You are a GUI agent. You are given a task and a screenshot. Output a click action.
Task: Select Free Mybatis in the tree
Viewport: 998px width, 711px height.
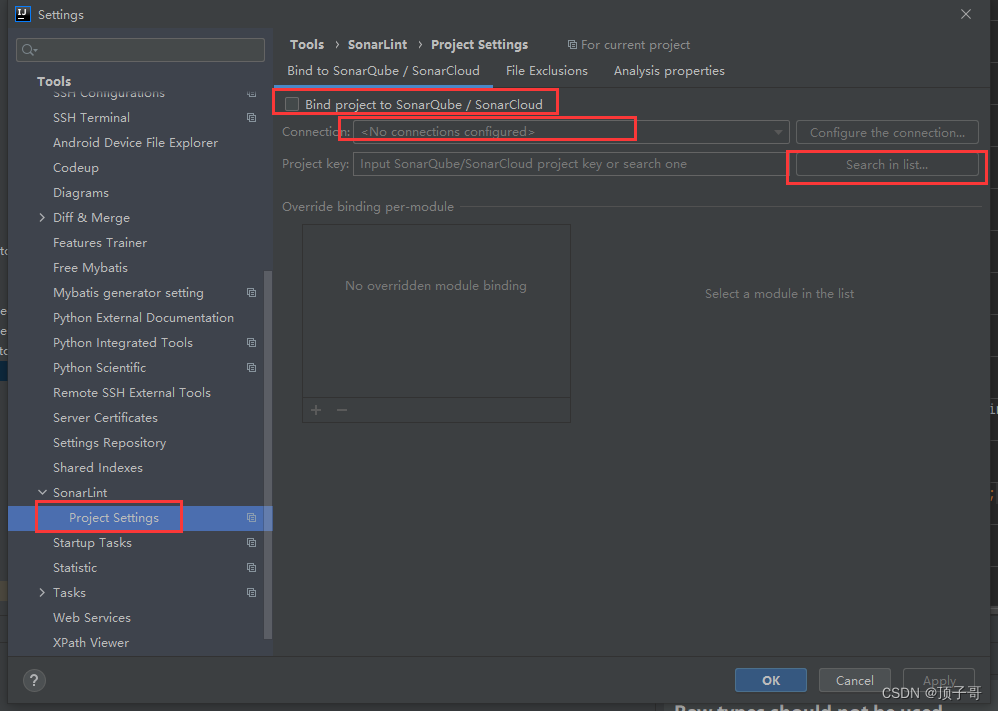tap(90, 267)
